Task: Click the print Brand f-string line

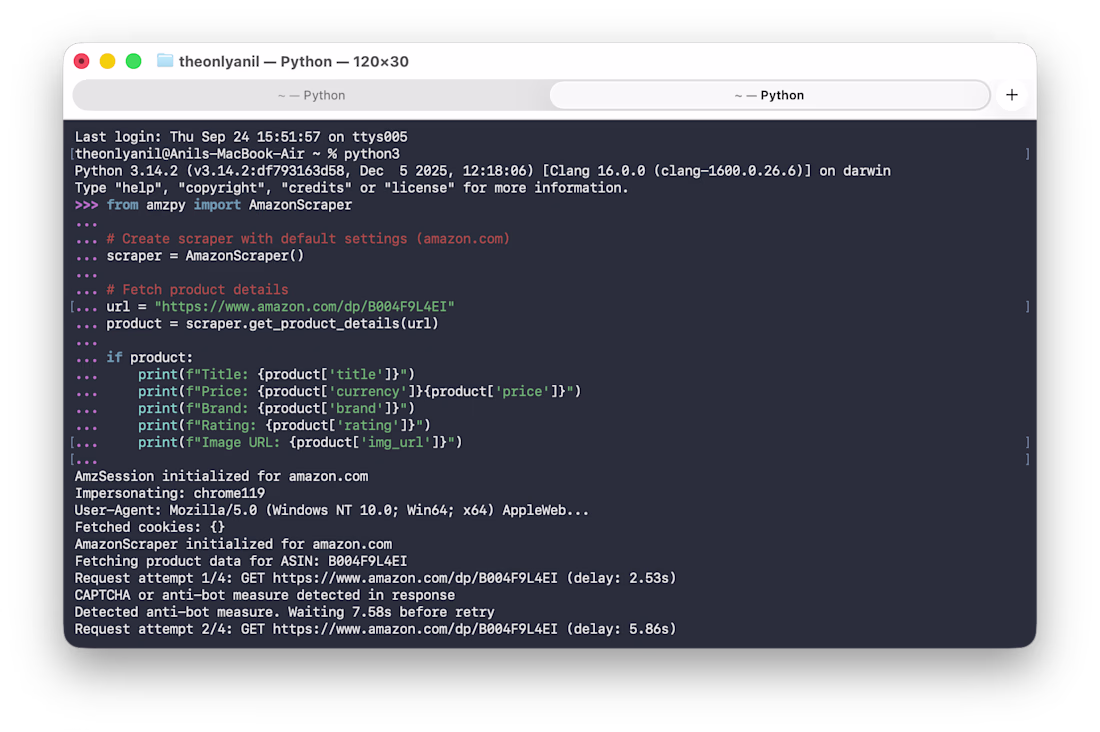Action: [x=276, y=408]
